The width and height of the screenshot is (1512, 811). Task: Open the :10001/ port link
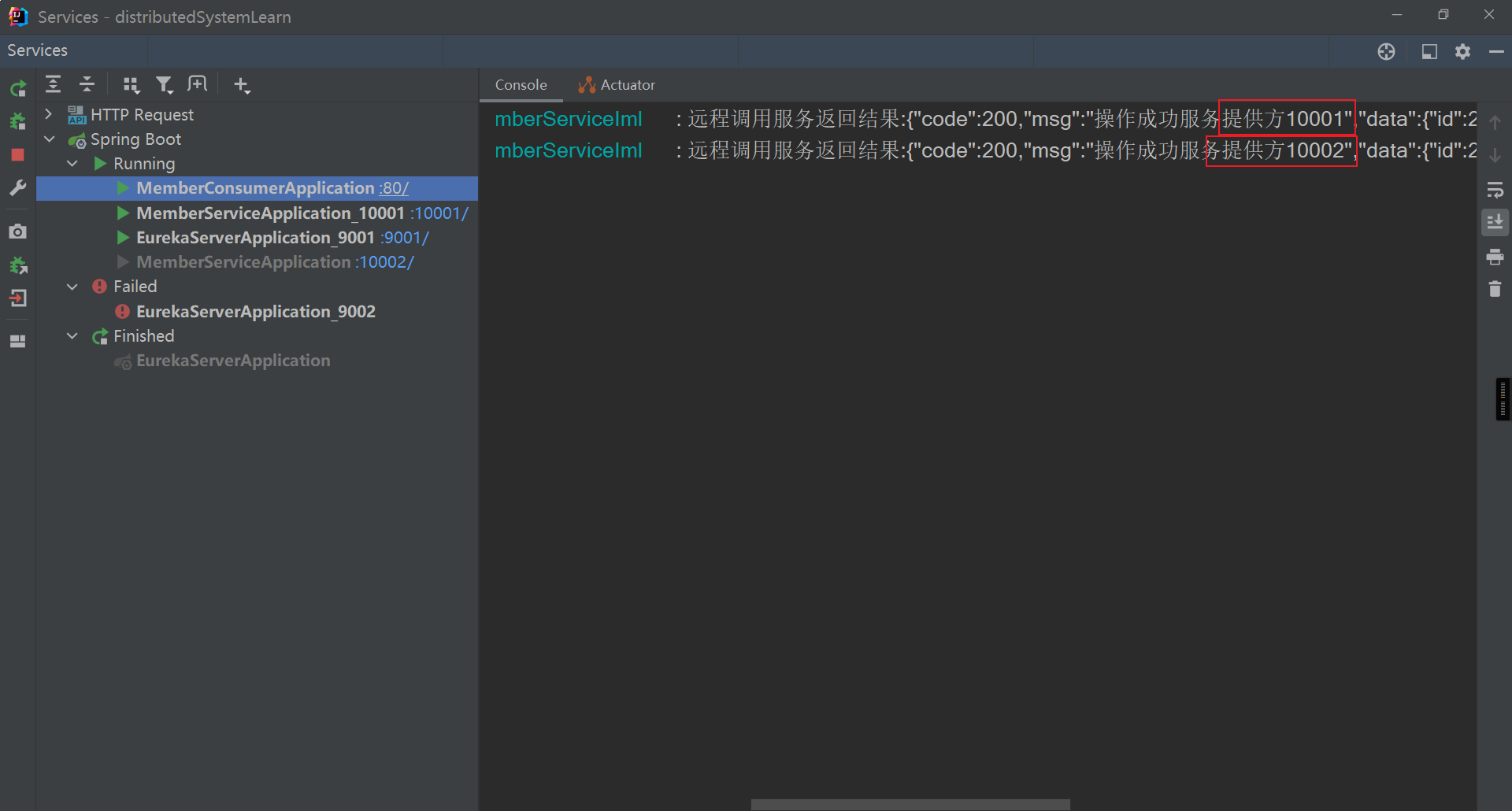439,213
